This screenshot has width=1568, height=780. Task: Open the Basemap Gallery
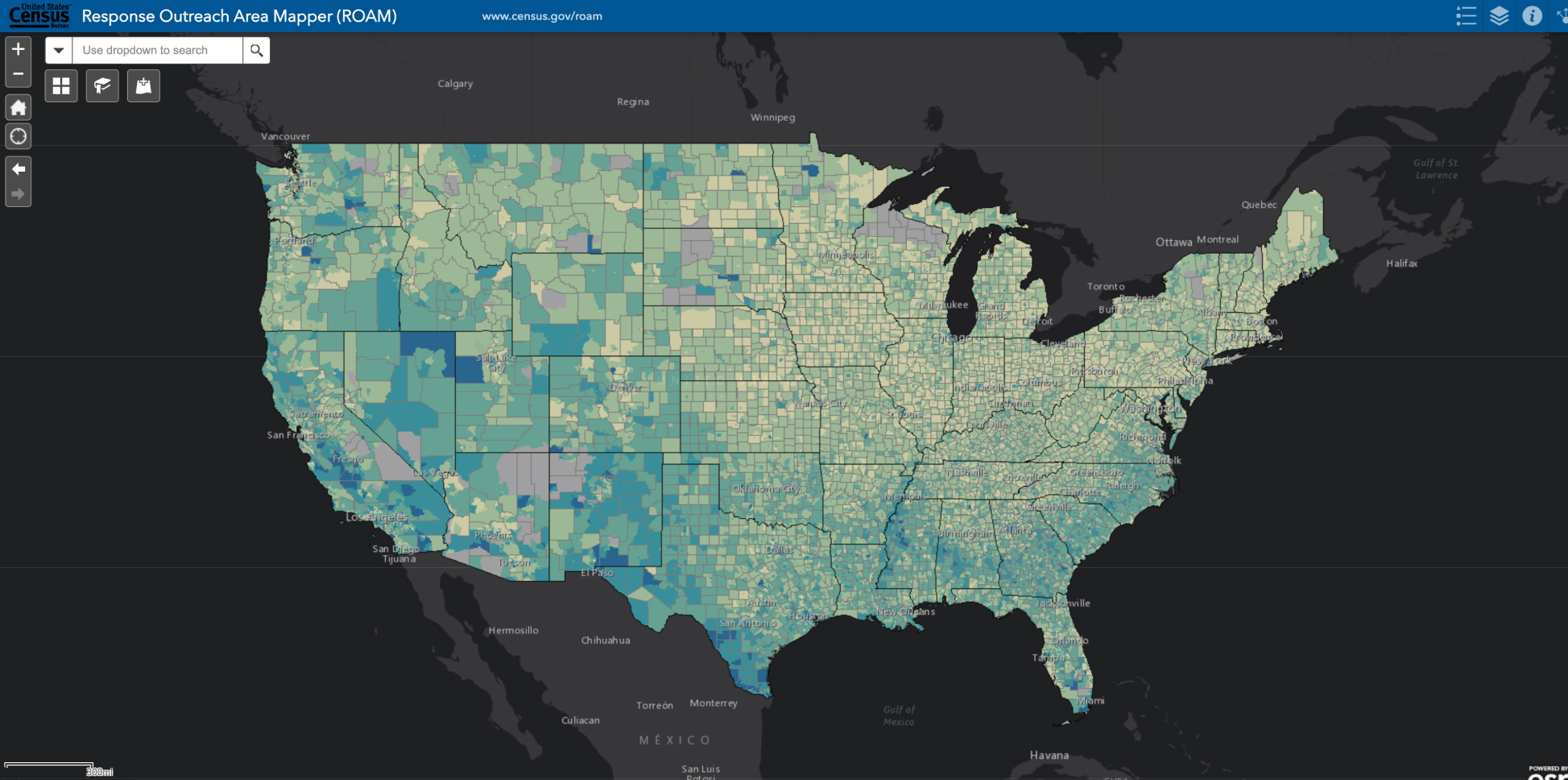click(x=61, y=85)
